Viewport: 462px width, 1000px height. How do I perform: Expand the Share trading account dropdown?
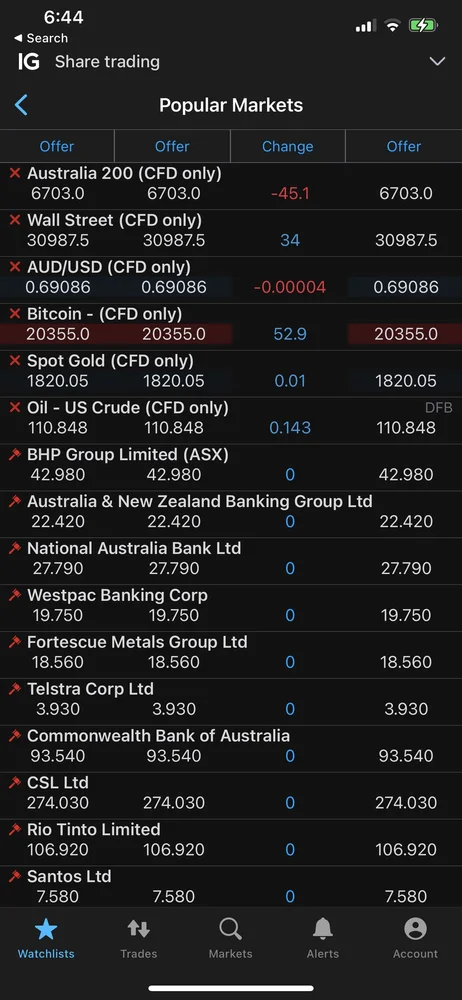(437, 62)
